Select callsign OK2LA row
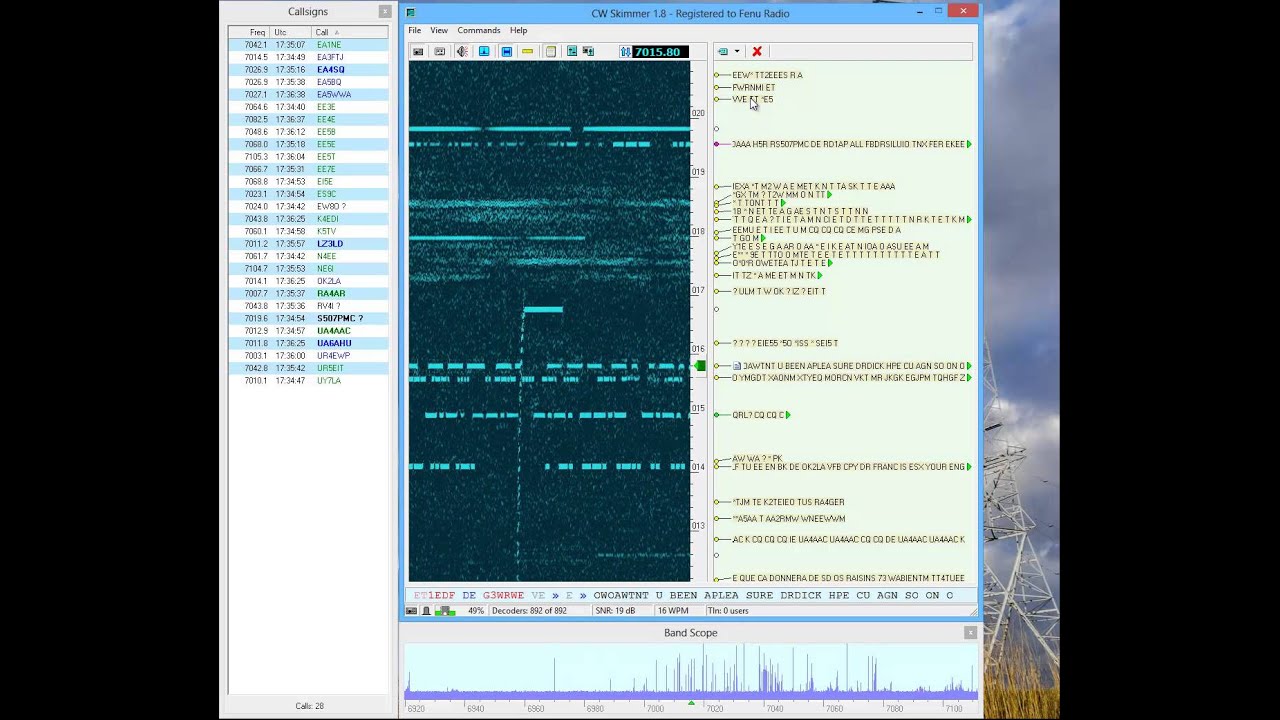This screenshot has width=1280, height=720. click(x=308, y=281)
